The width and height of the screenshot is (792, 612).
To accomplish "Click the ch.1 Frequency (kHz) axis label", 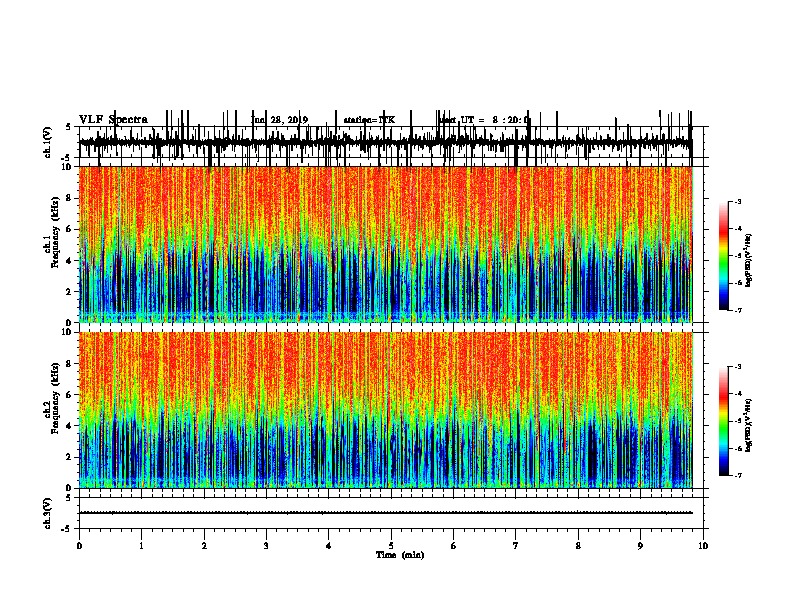I will [x=51, y=232].
